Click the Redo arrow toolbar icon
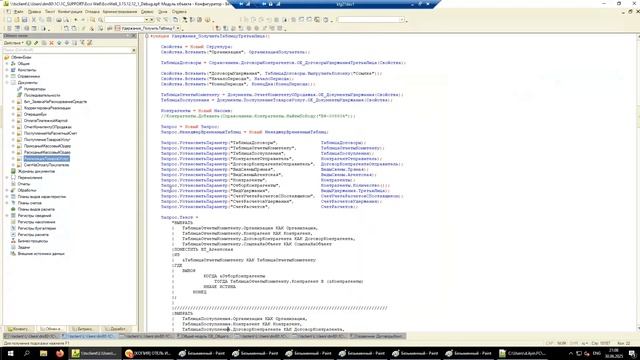The width and height of the screenshot is (640, 360). pyautogui.click(x=84, y=20)
